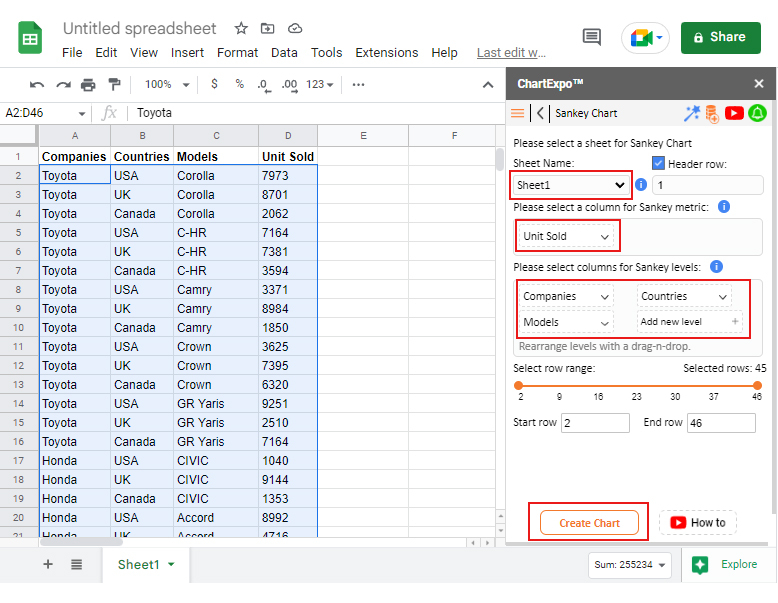The image size is (778, 603).
Task: View info about Sheet Name
Action: [x=641, y=185]
